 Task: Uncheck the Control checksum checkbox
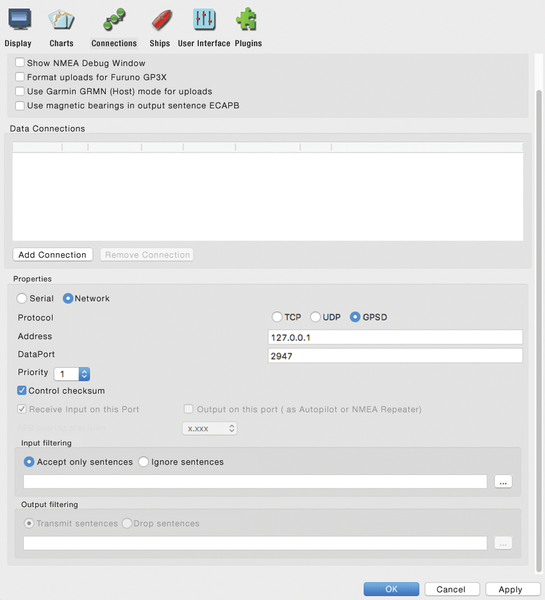(22, 390)
